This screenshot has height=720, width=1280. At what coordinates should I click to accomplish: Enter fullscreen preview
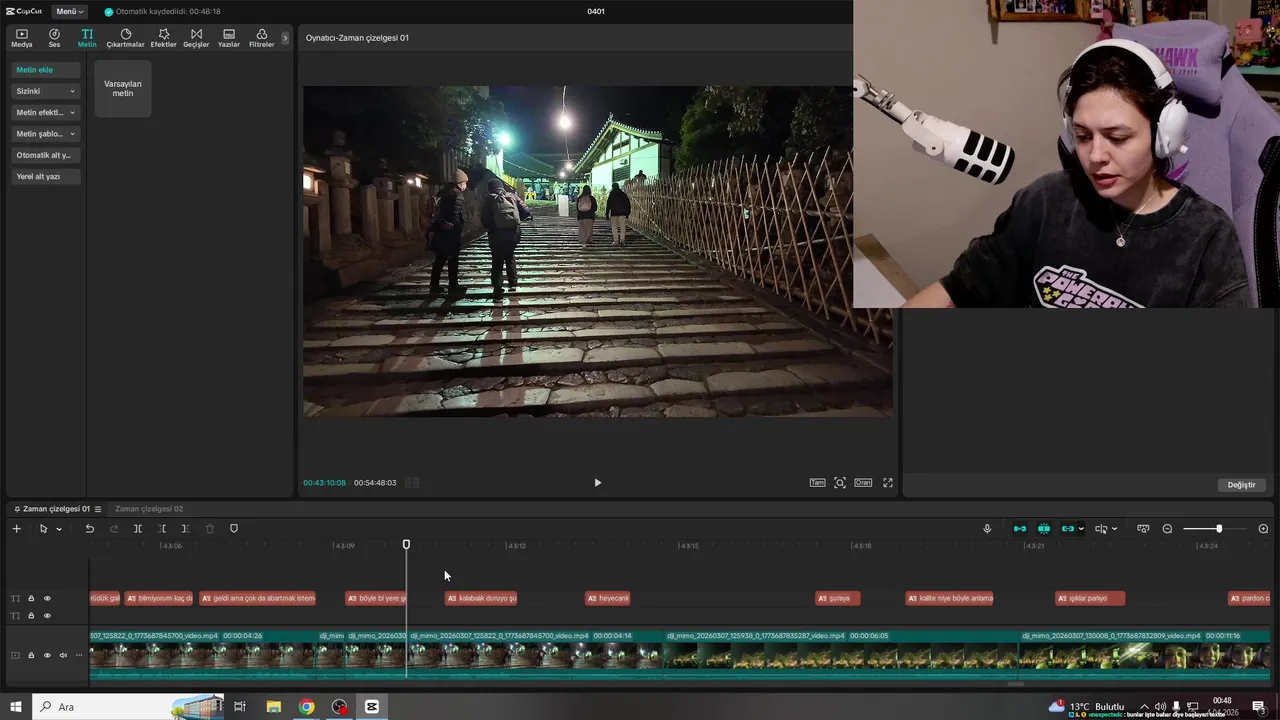tap(887, 483)
